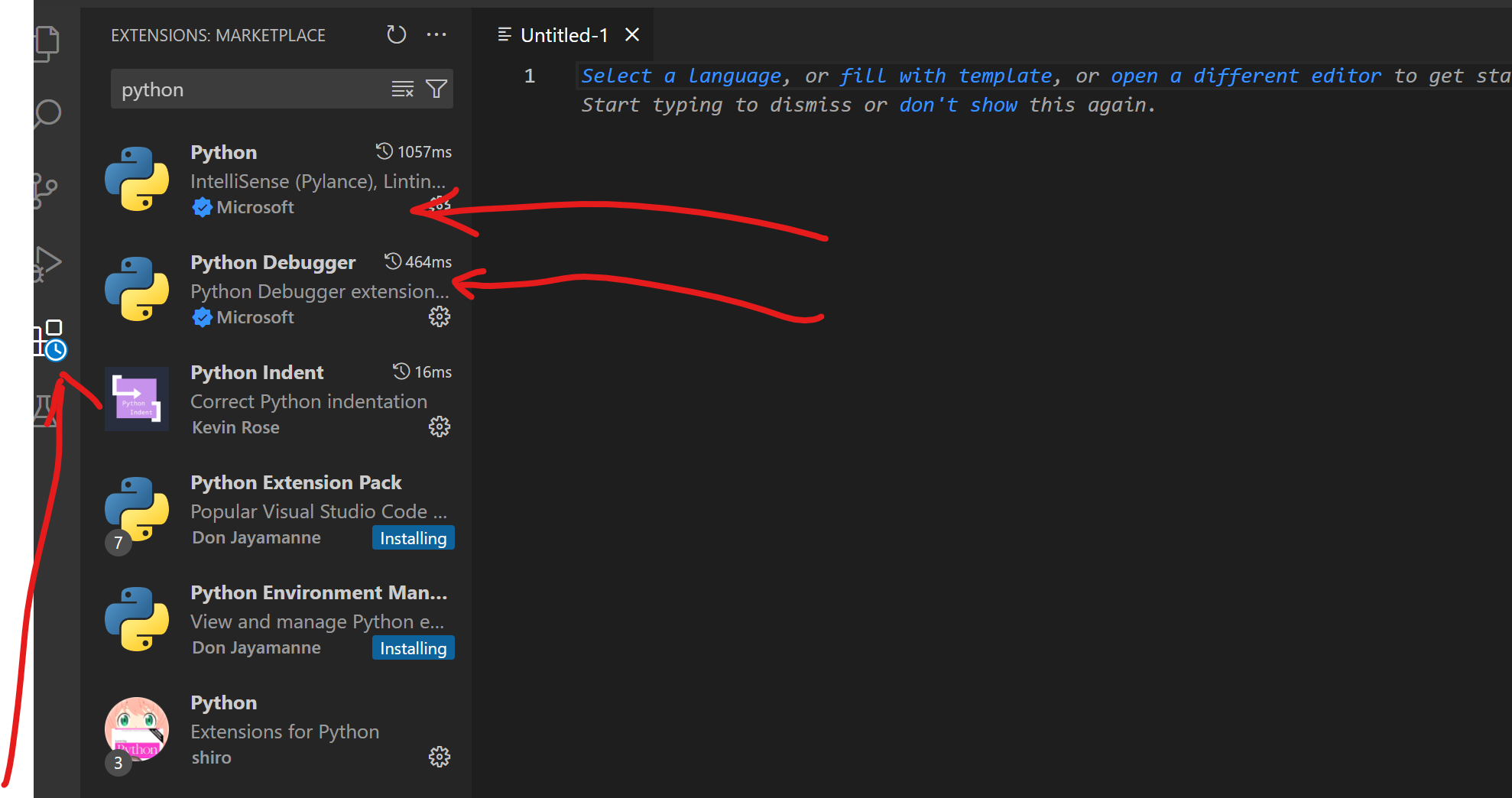1512x798 pixels.
Task: Click the 1057ms activation time of Python
Action: [424, 152]
